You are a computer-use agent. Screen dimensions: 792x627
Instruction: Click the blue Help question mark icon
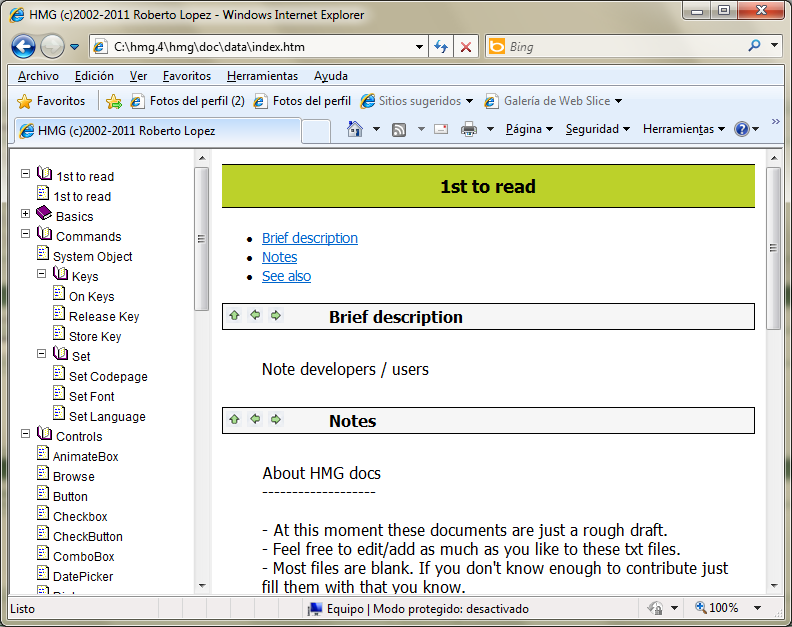(x=741, y=129)
